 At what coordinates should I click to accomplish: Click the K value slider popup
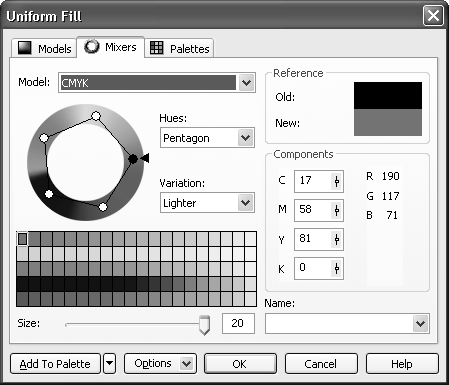point(337,268)
